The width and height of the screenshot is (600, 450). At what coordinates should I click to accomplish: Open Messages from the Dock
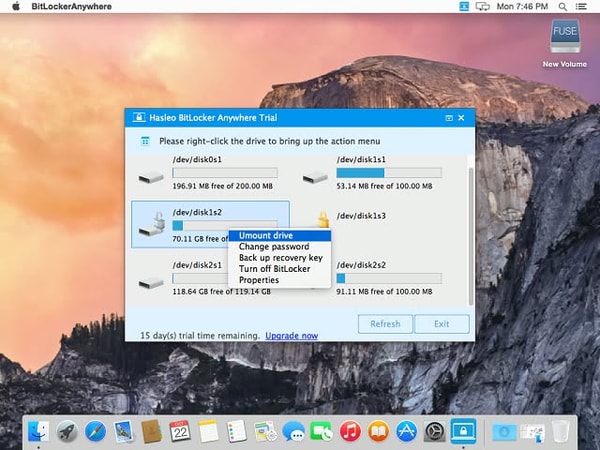pyautogui.click(x=293, y=432)
